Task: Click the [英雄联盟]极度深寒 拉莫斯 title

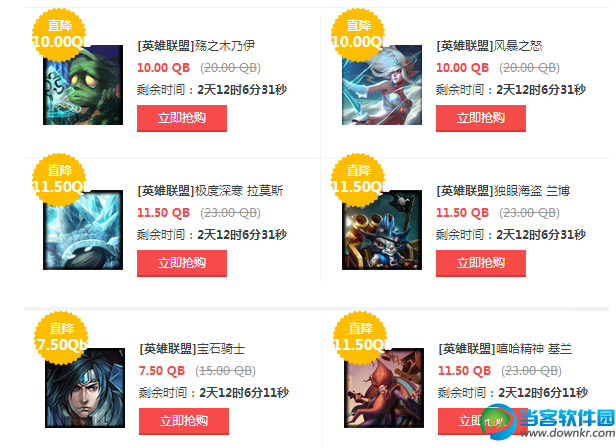Action: [210, 191]
